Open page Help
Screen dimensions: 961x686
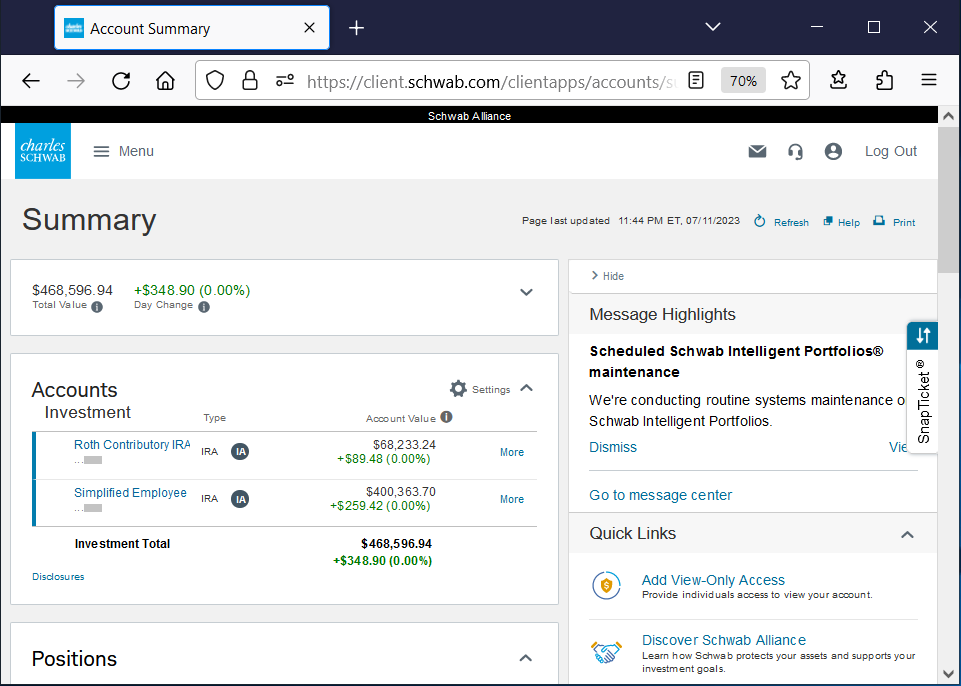click(x=841, y=222)
